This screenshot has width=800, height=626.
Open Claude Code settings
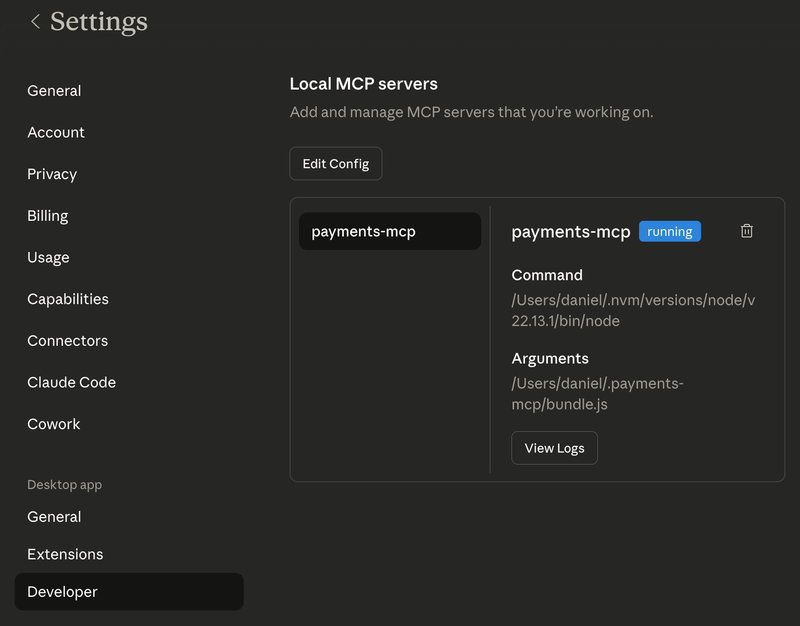click(x=71, y=382)
